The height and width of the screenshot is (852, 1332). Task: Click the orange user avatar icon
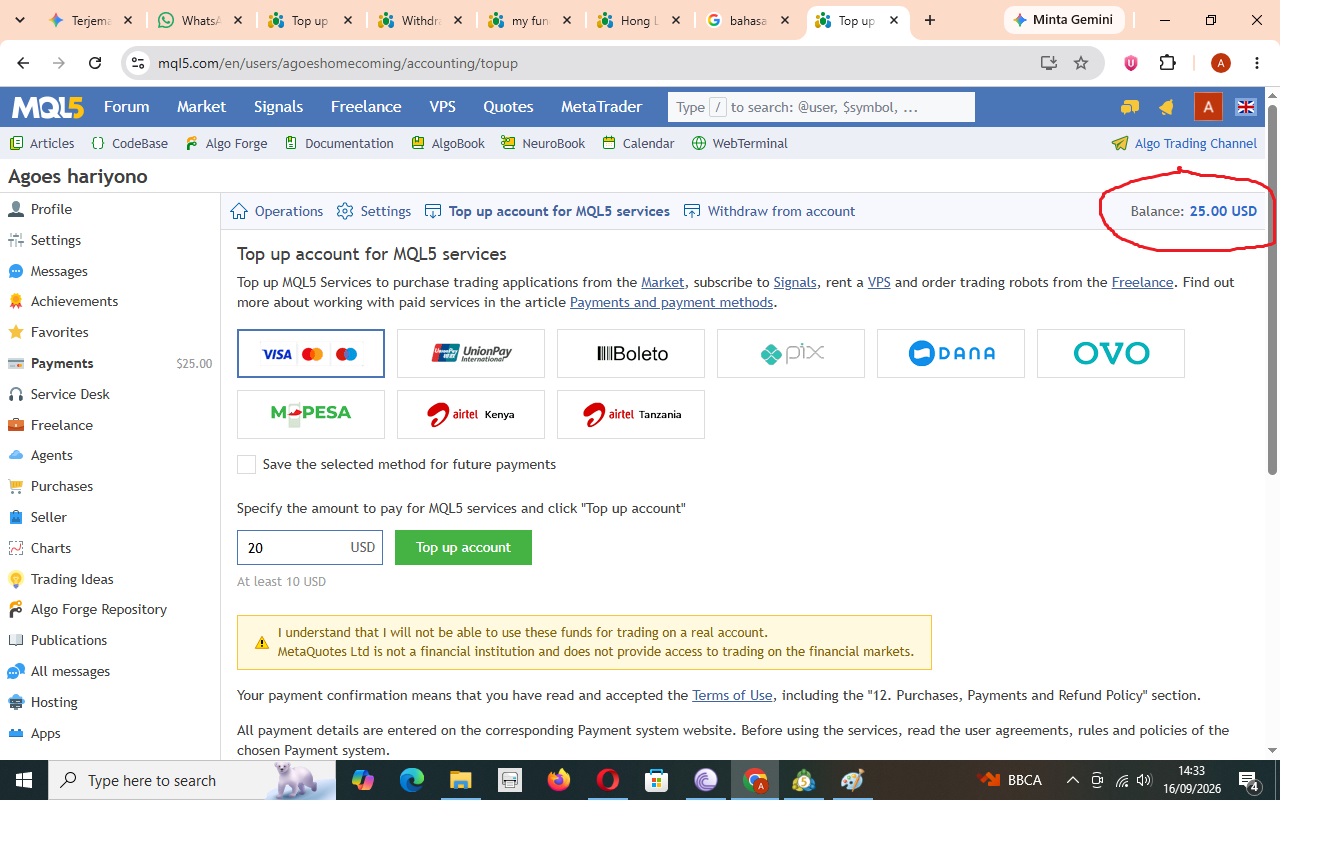click(1208, 107)
